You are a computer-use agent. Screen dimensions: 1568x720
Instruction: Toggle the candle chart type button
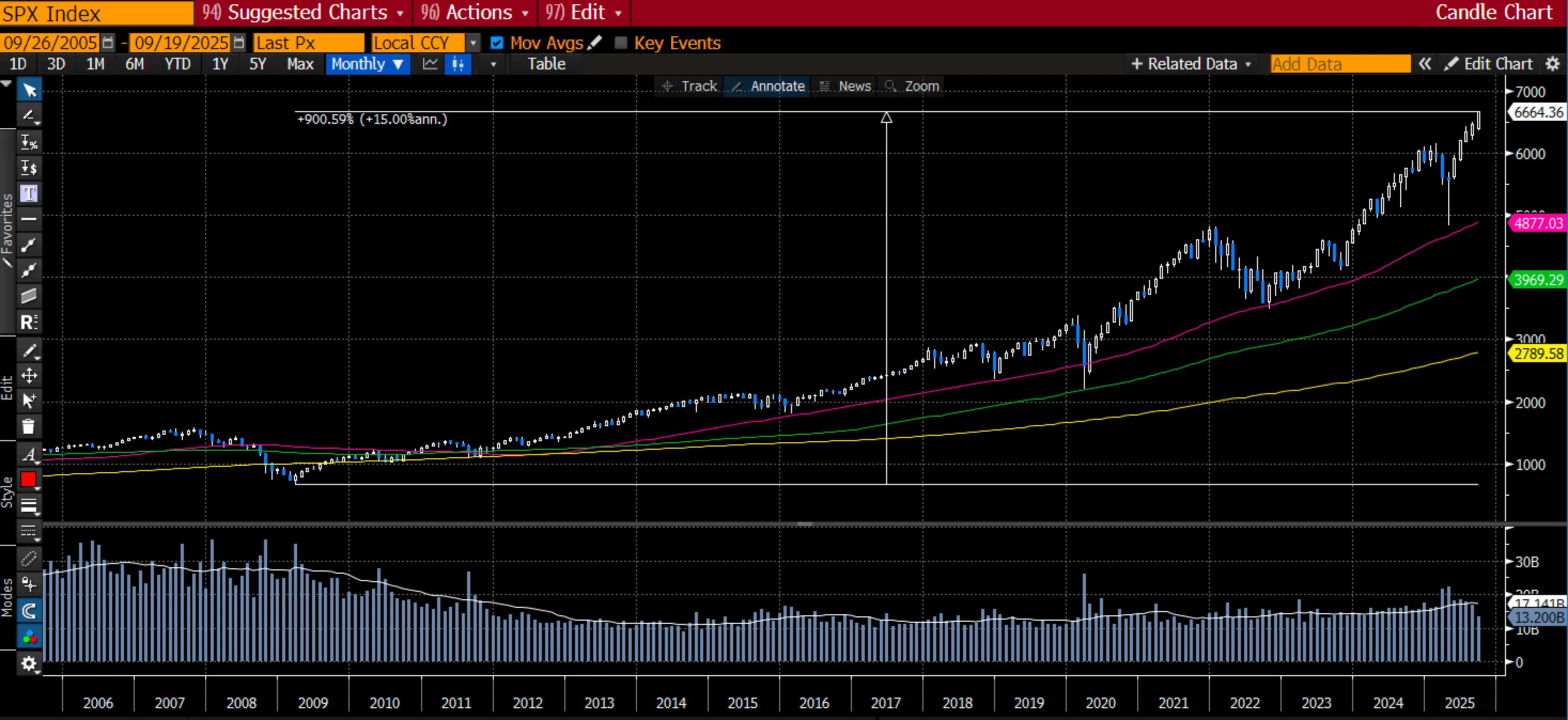[x=459, y=64]
